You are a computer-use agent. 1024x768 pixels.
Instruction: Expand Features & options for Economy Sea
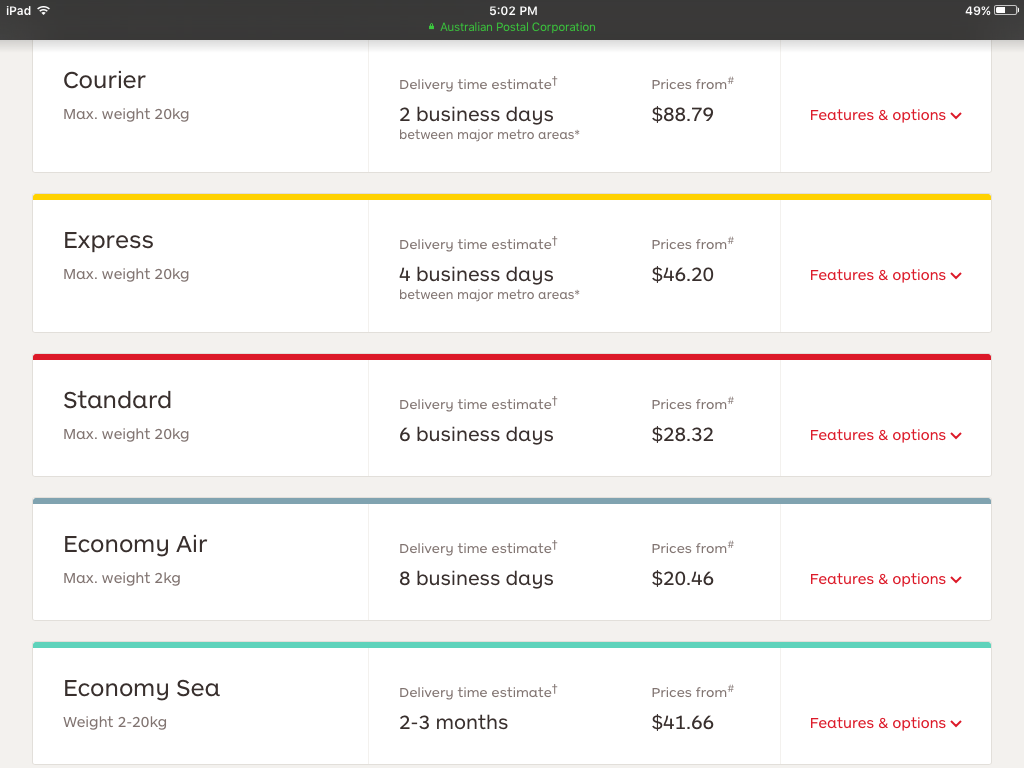pyautogui.click(x=885, y=723)
